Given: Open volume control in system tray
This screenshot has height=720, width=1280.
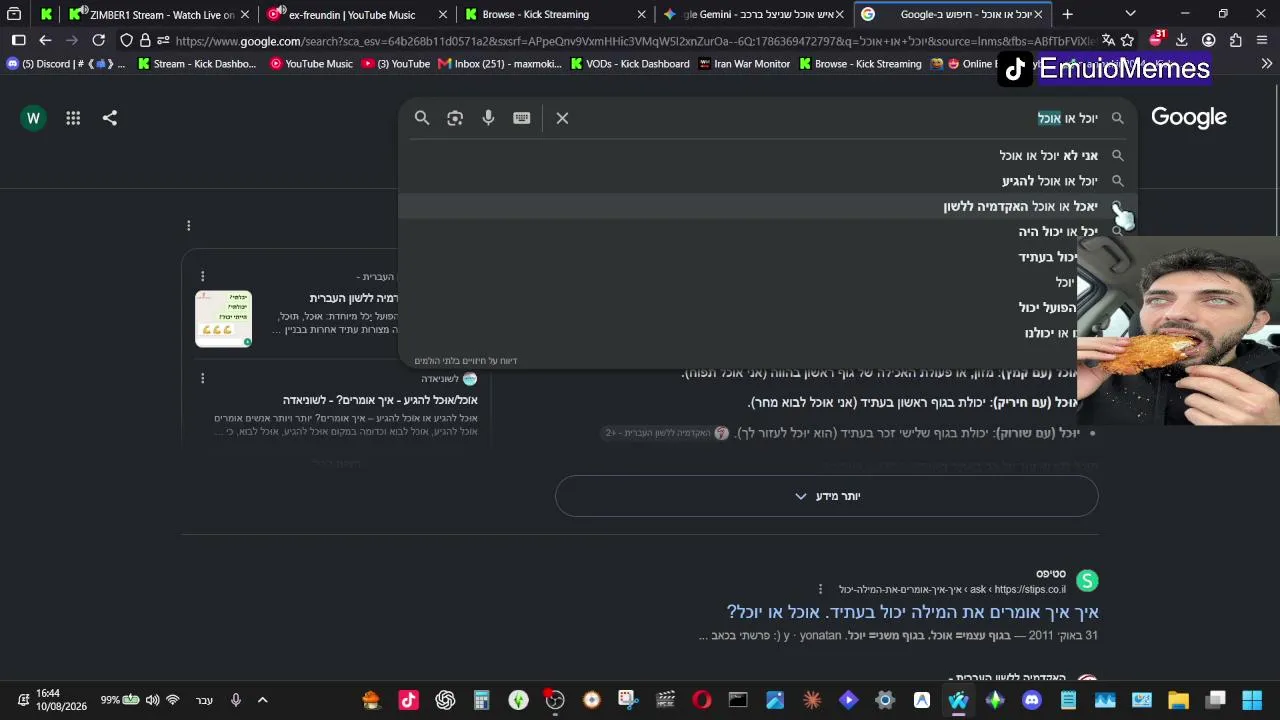Looking at the screenshot, I should click(152, 700).
